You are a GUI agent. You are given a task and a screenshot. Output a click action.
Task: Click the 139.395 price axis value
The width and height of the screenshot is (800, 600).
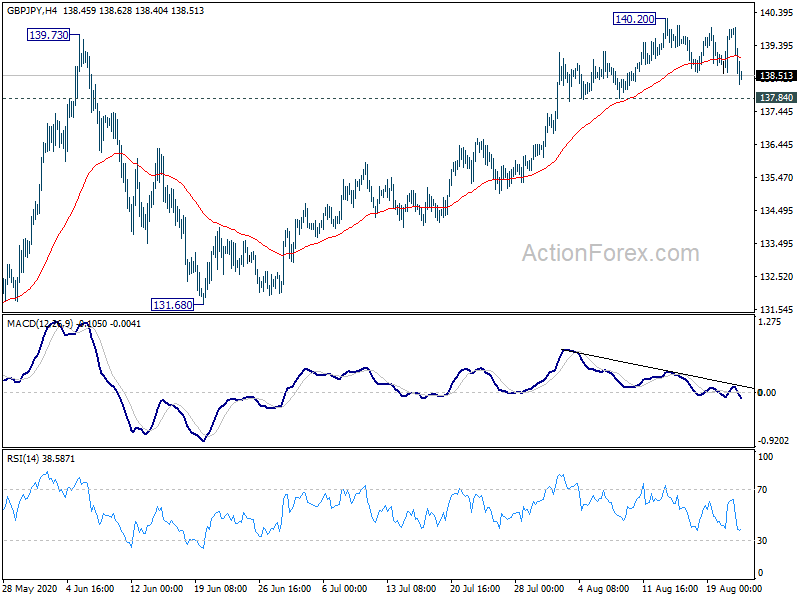tap(776, 46)
